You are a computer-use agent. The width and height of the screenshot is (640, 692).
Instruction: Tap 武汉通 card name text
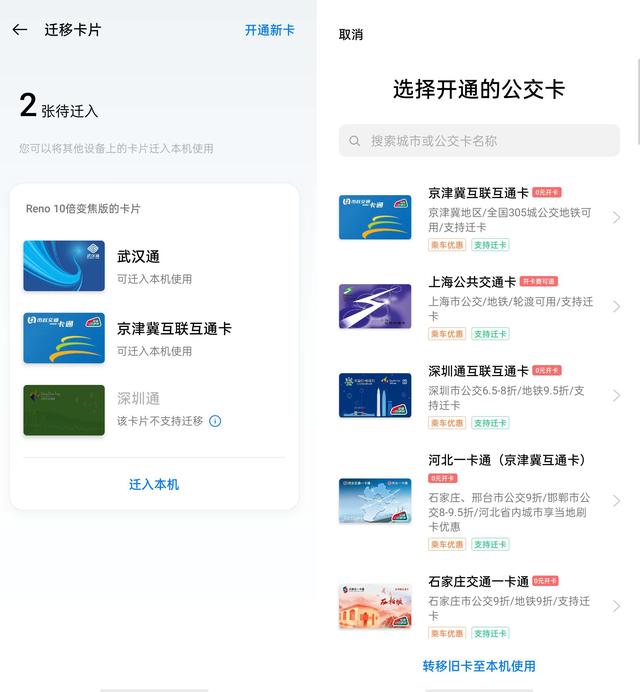(138, 256)
